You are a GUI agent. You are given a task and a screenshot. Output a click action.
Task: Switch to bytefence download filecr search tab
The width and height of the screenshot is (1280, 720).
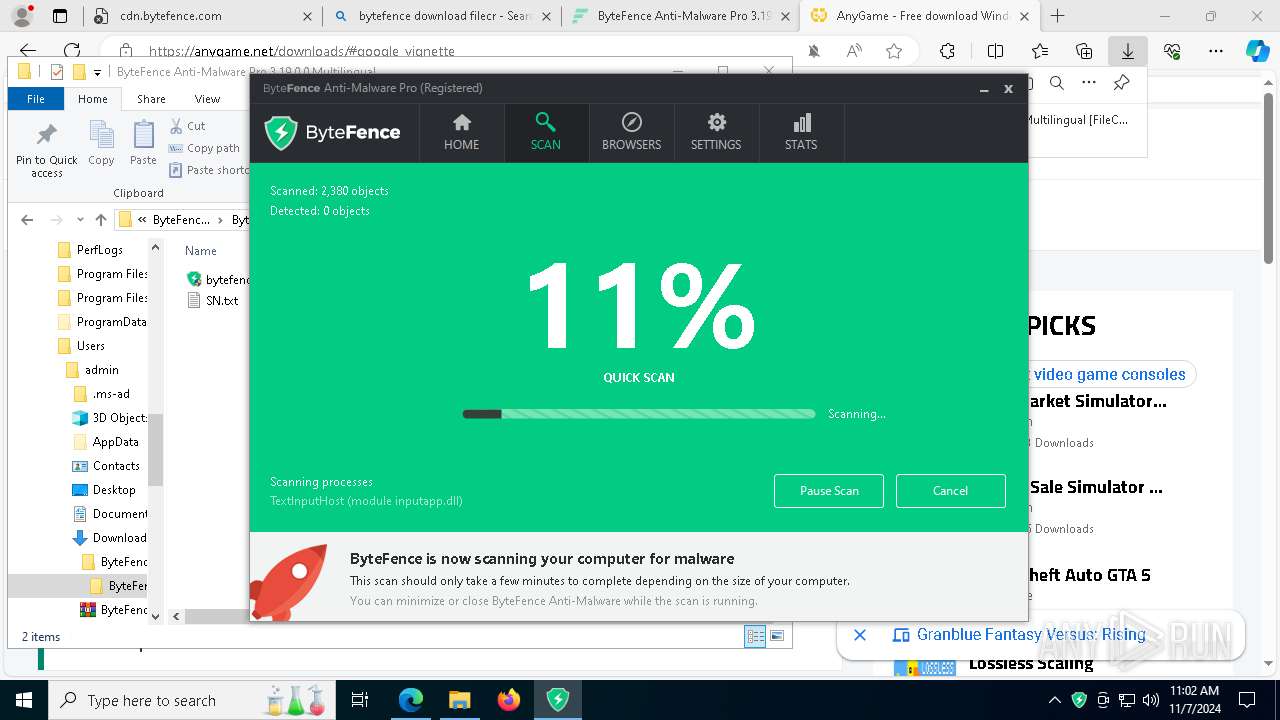point(443,16)
